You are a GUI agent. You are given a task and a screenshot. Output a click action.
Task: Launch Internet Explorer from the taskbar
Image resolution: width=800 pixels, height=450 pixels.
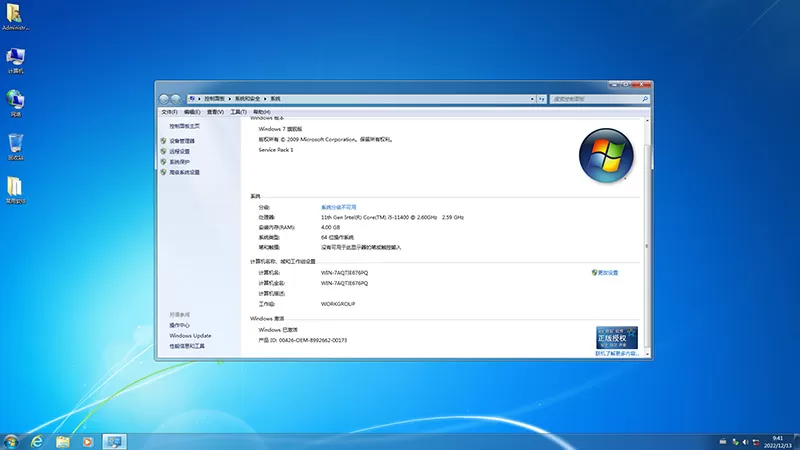pyautogui.click(x=38, y=440)
